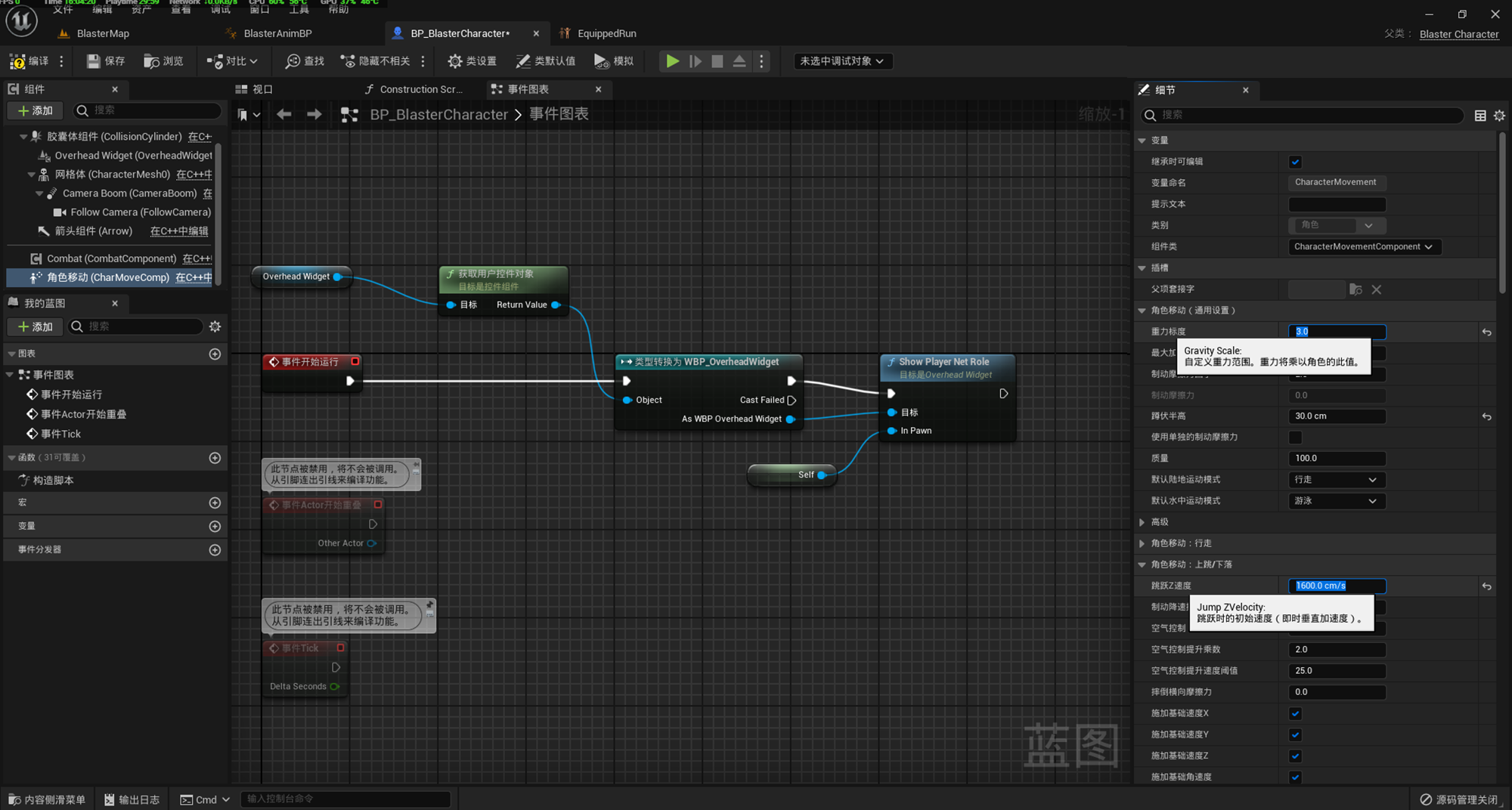
Task: Add a new macro (宏) with plus icon
Action: tap(215, 503)
